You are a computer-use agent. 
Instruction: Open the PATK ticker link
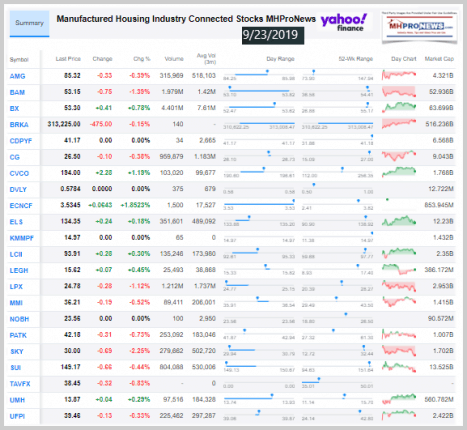18,335
